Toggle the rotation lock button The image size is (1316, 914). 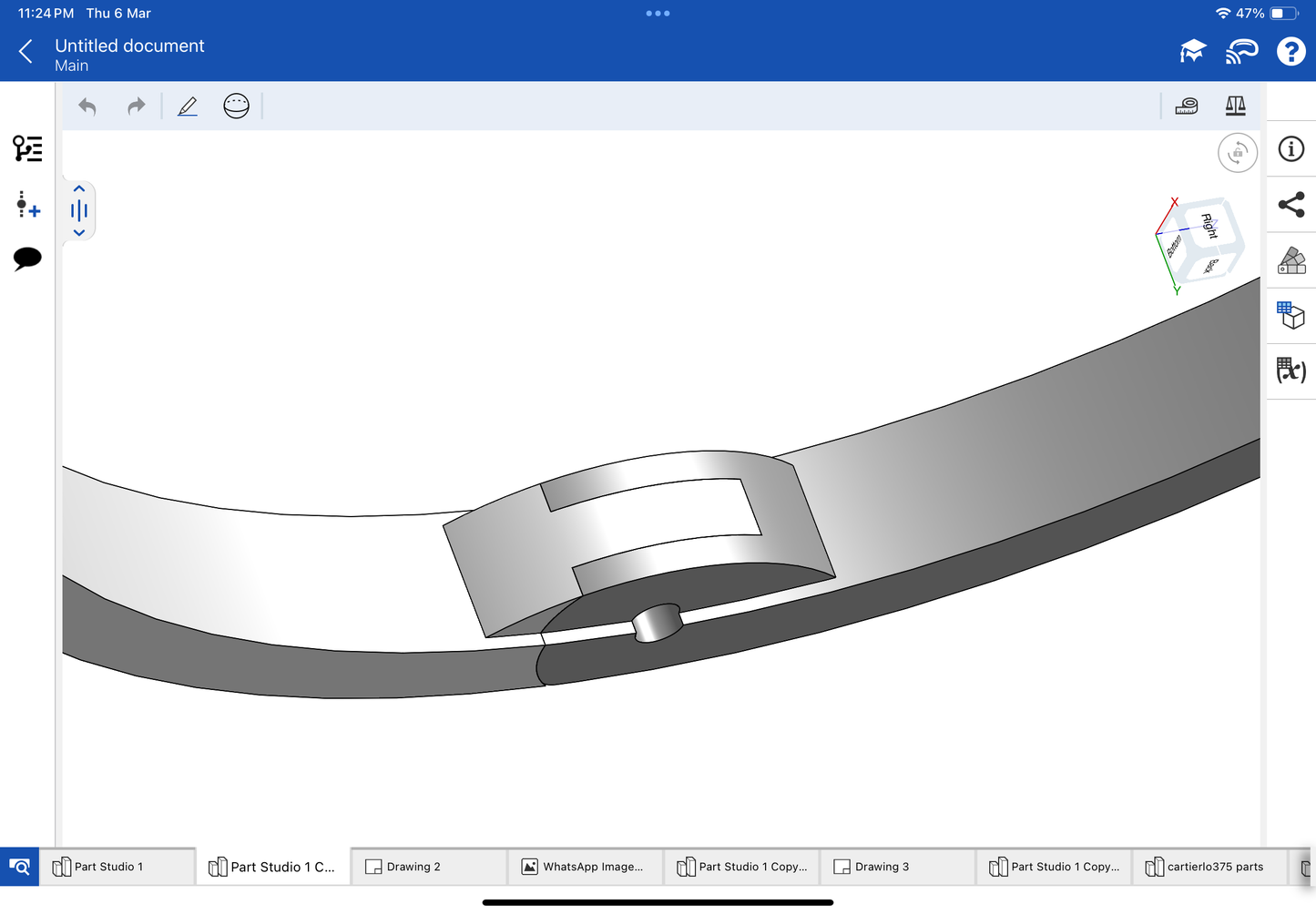[x=1237, y=153]
